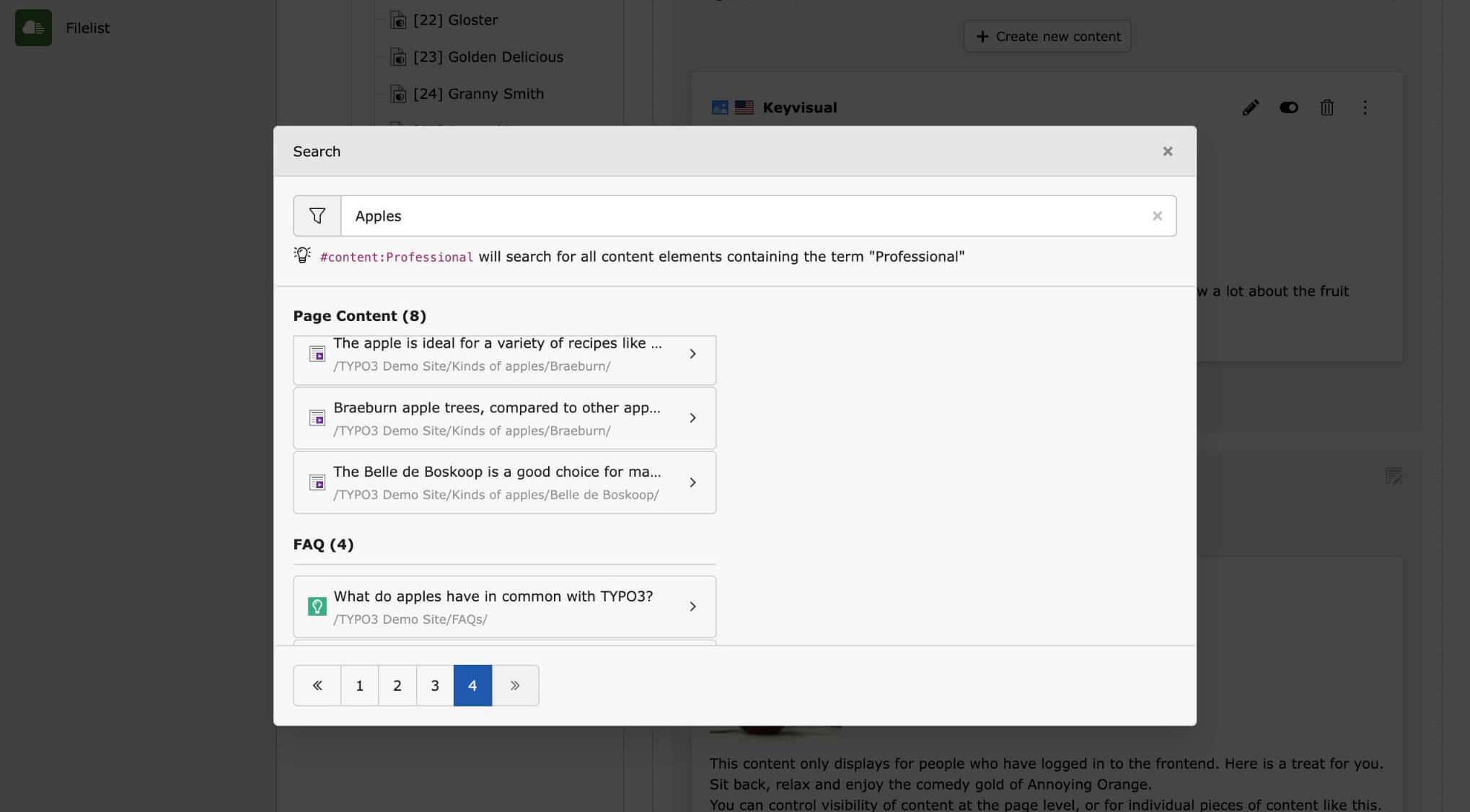Click the Filelist module icon

(x=33, y=28)
